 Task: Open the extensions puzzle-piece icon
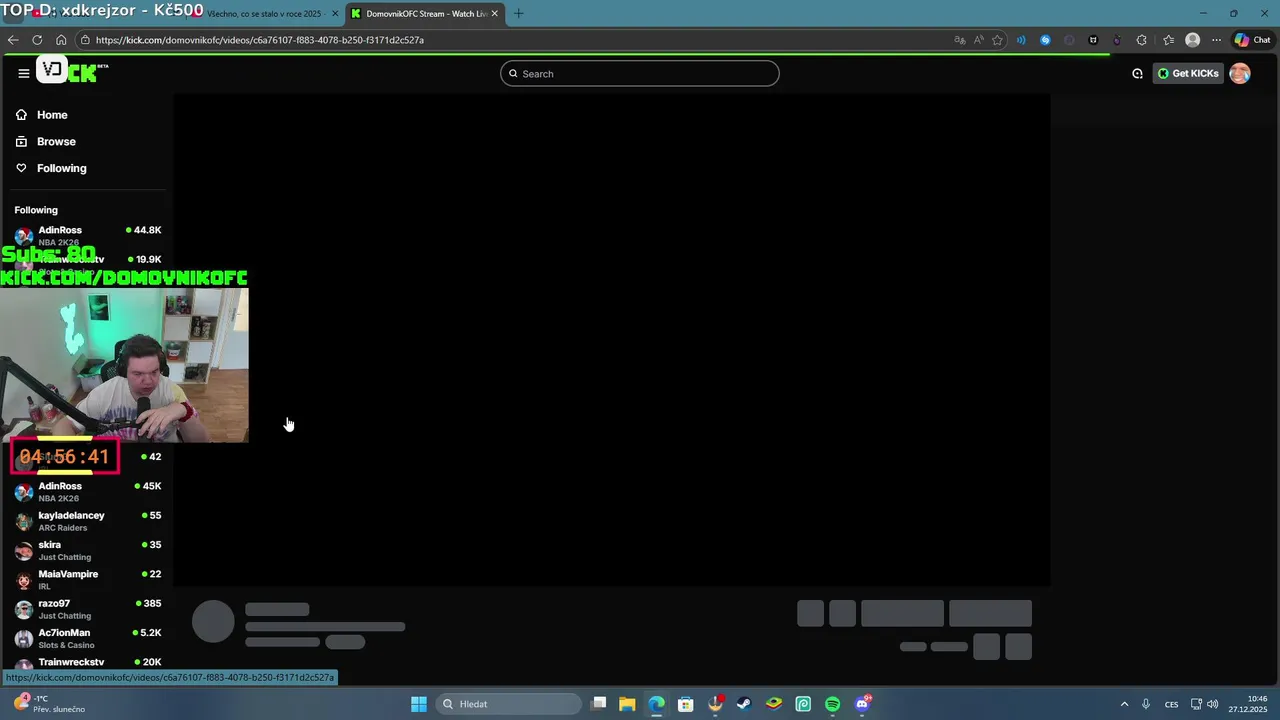[x=1142, y=40]
